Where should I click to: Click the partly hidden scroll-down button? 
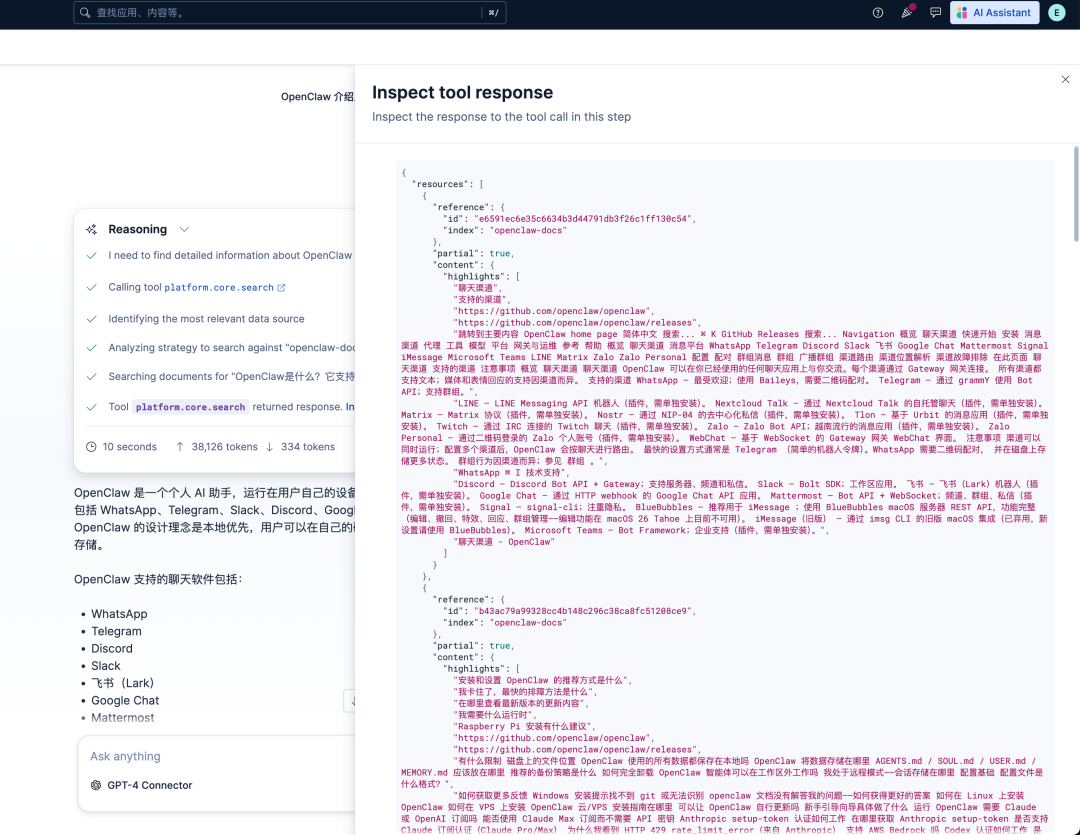(x=349, y=701)
